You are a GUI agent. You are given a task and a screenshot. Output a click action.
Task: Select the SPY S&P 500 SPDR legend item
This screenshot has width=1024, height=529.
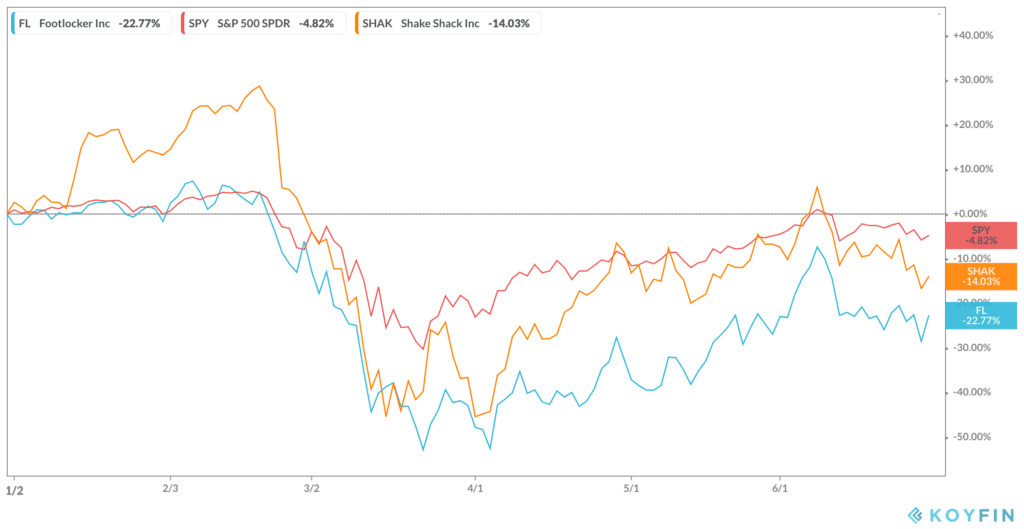click(x=263, y=23)
